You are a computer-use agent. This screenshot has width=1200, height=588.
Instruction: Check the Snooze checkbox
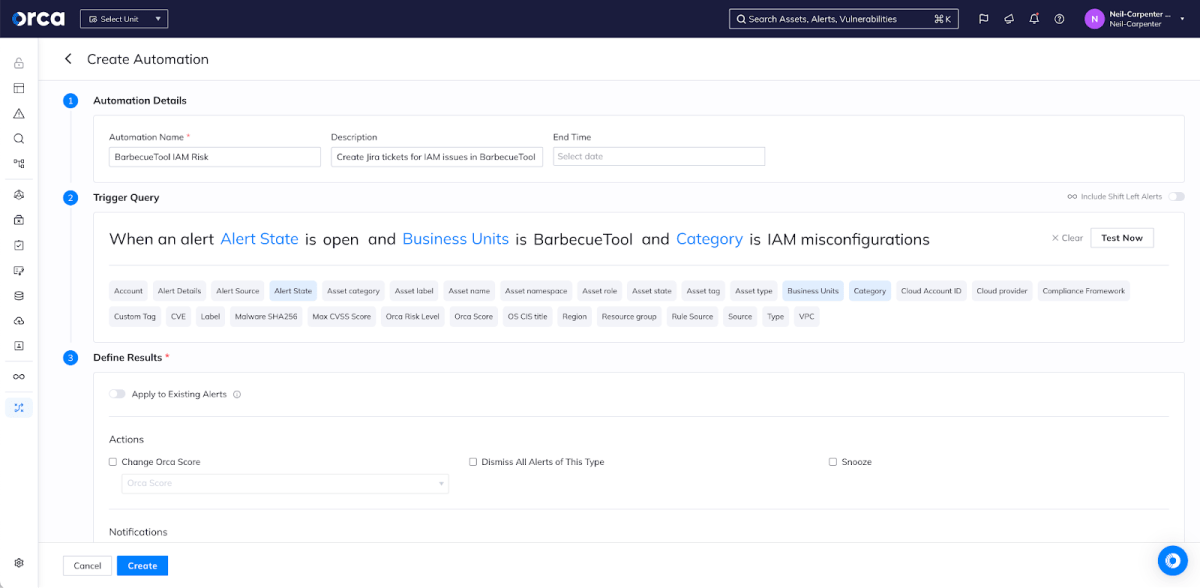pyautogui.click(x=833, y=462)
